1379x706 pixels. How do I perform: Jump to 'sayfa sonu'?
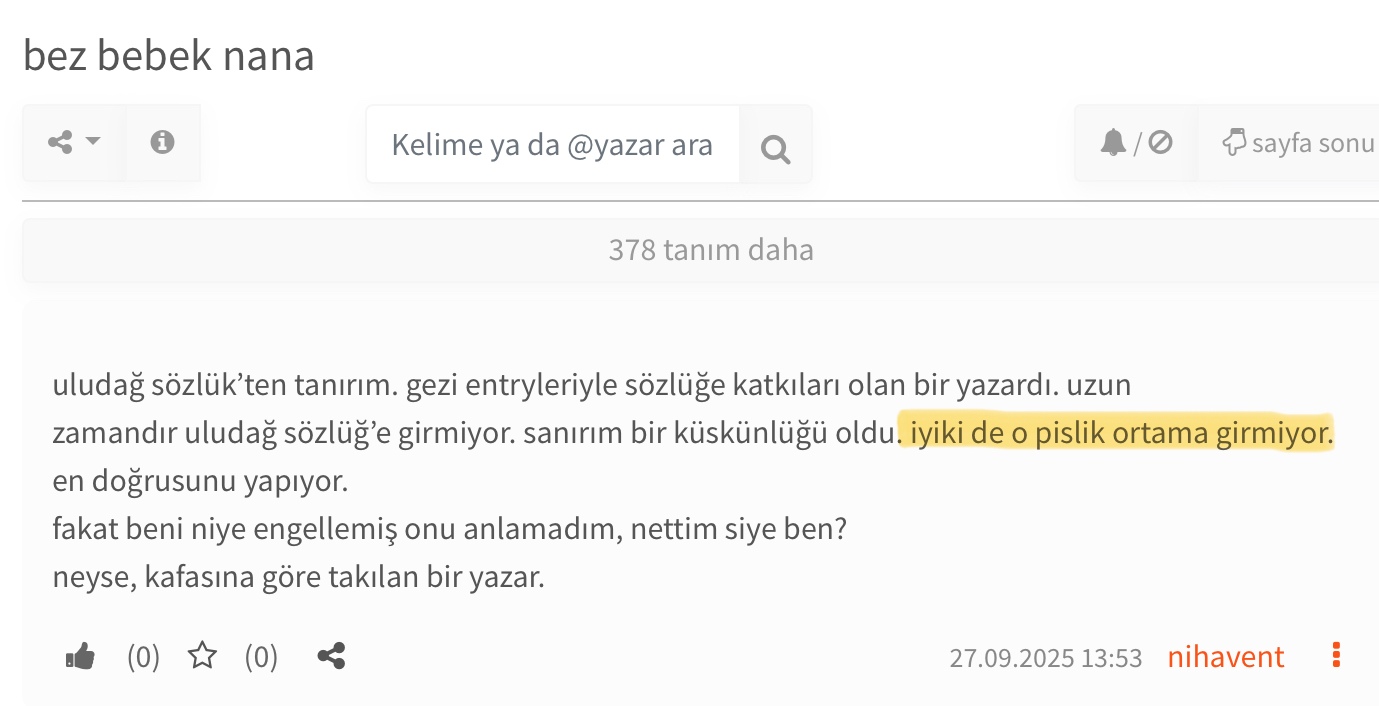click(1298, 144)
